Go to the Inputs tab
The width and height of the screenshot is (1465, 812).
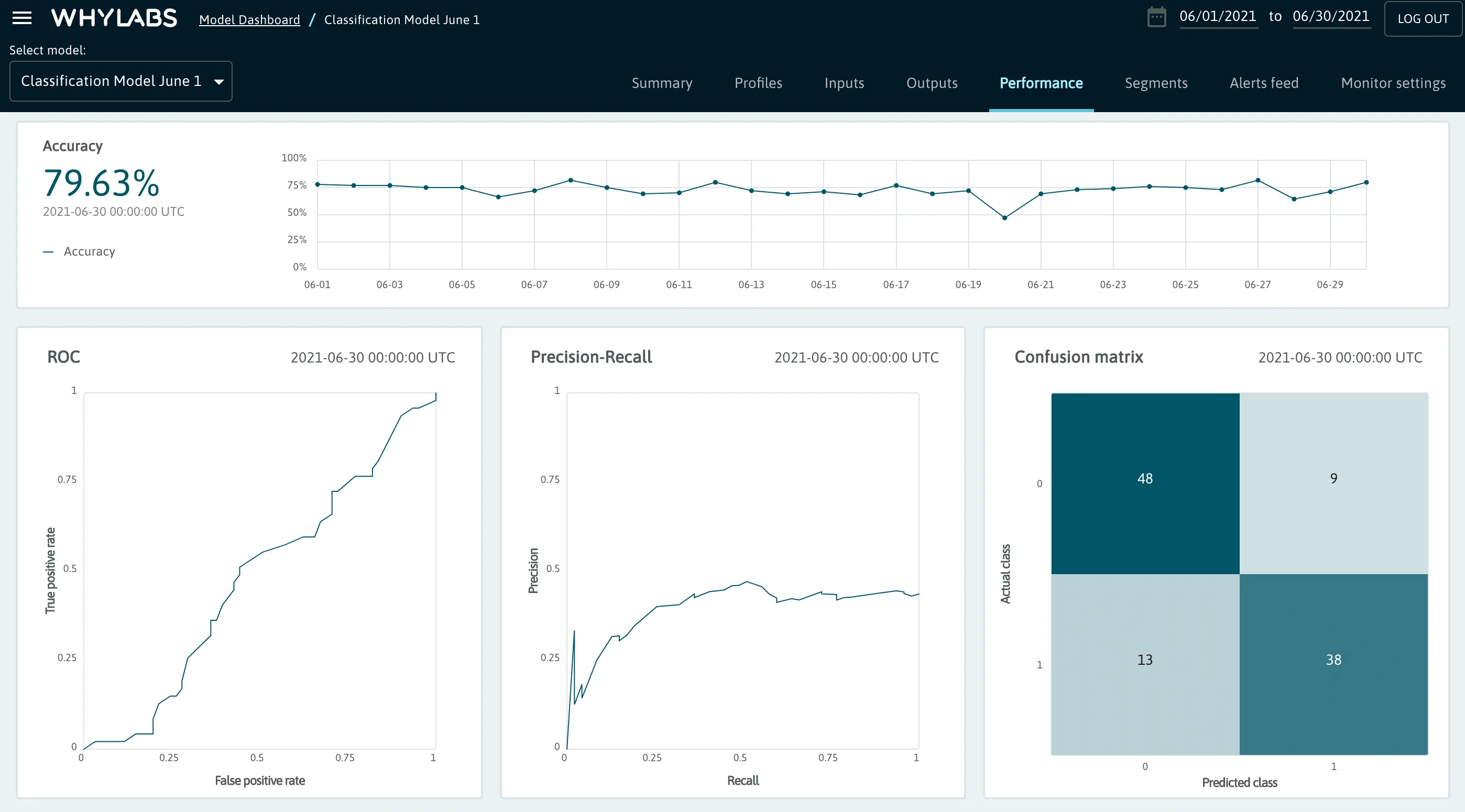click(x=844, y=83)
